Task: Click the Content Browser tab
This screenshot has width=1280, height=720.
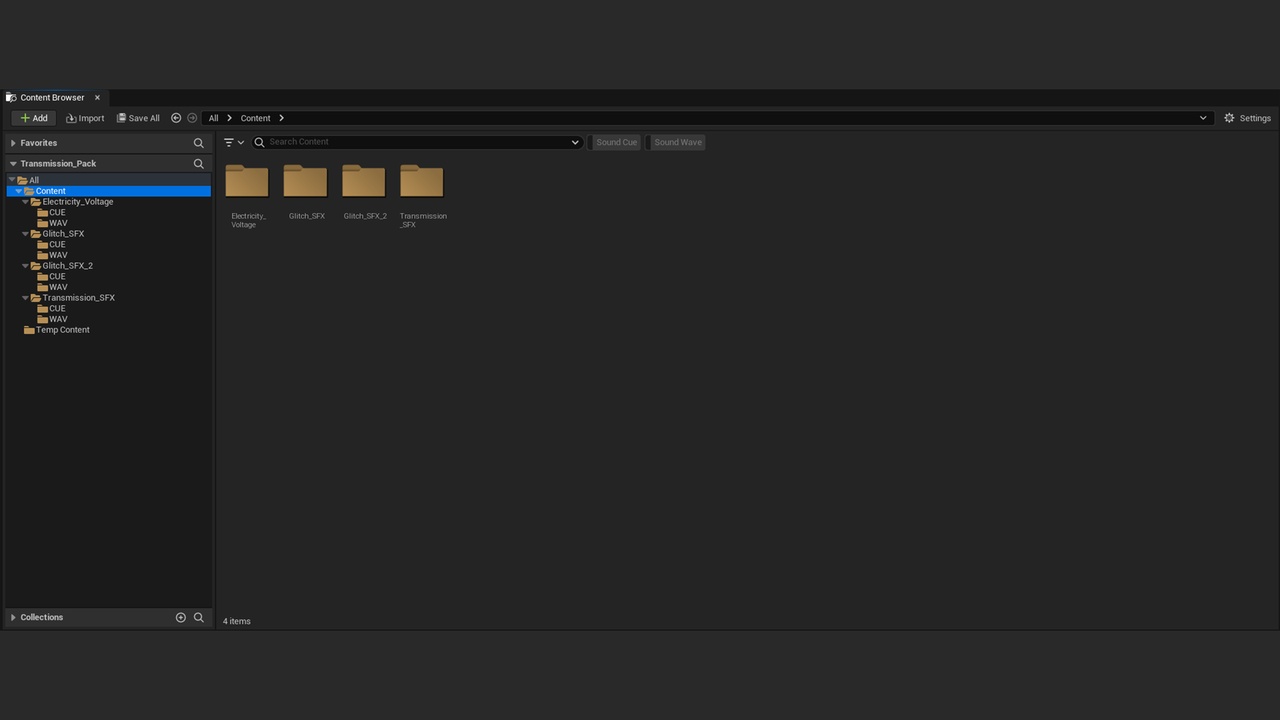Action: 52,98
